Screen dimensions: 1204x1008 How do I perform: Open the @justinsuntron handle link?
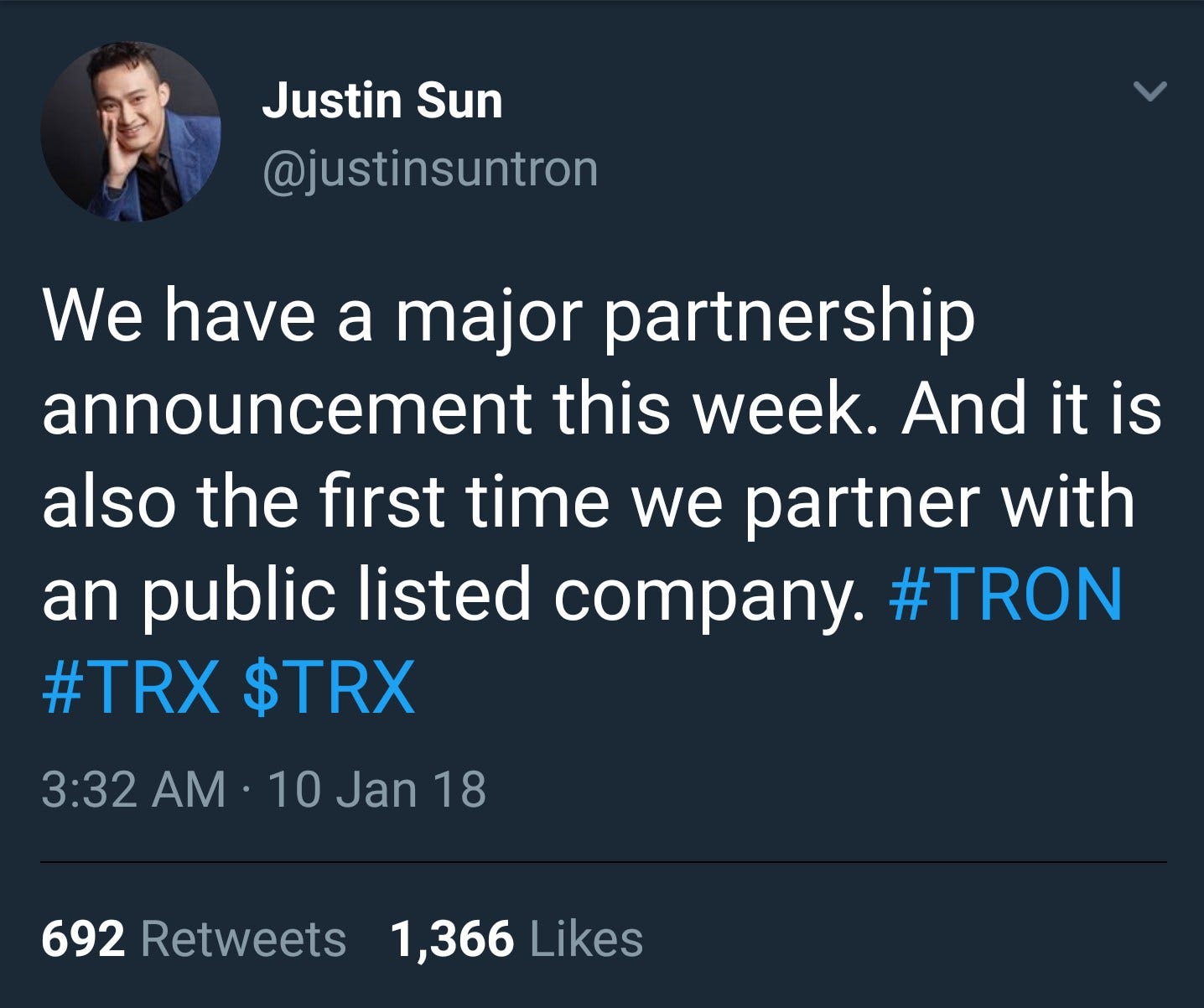(x=430, y=170)
